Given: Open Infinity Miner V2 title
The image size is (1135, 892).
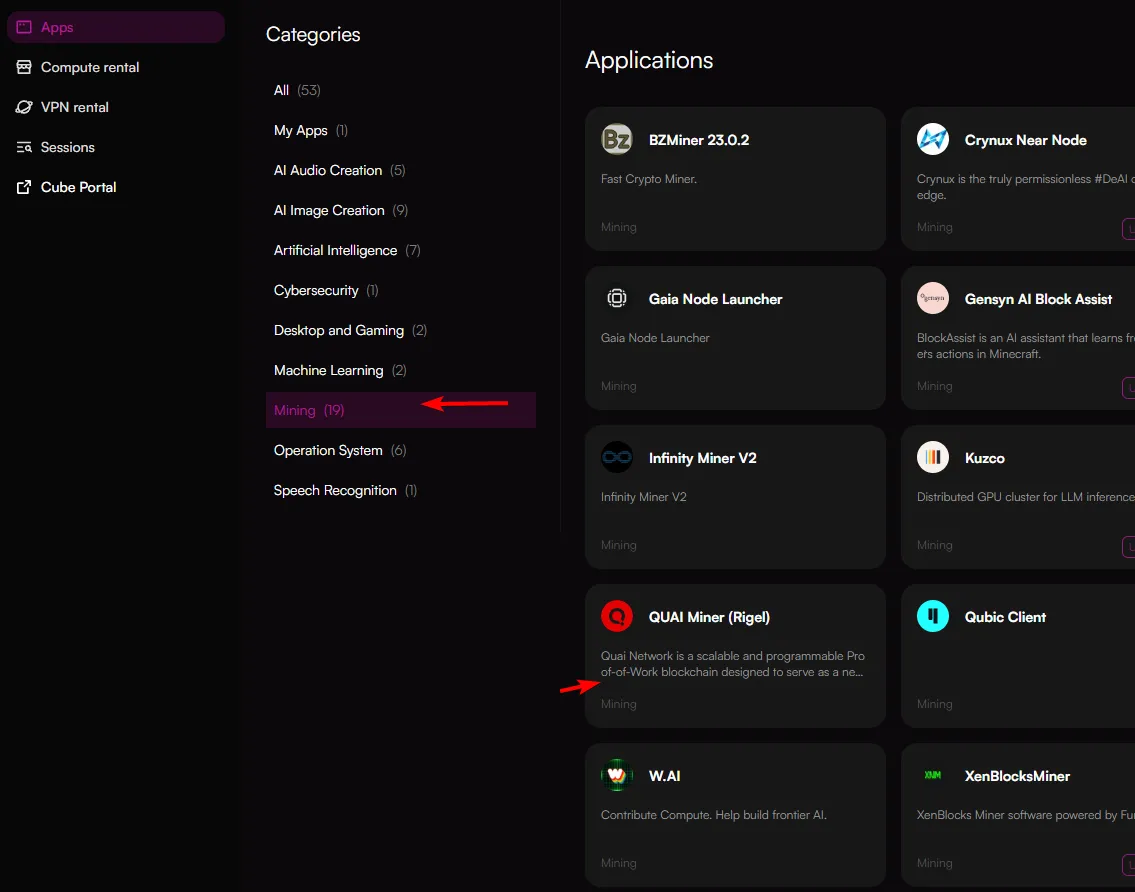Looking at the screenshot, I should pos(702,458).
